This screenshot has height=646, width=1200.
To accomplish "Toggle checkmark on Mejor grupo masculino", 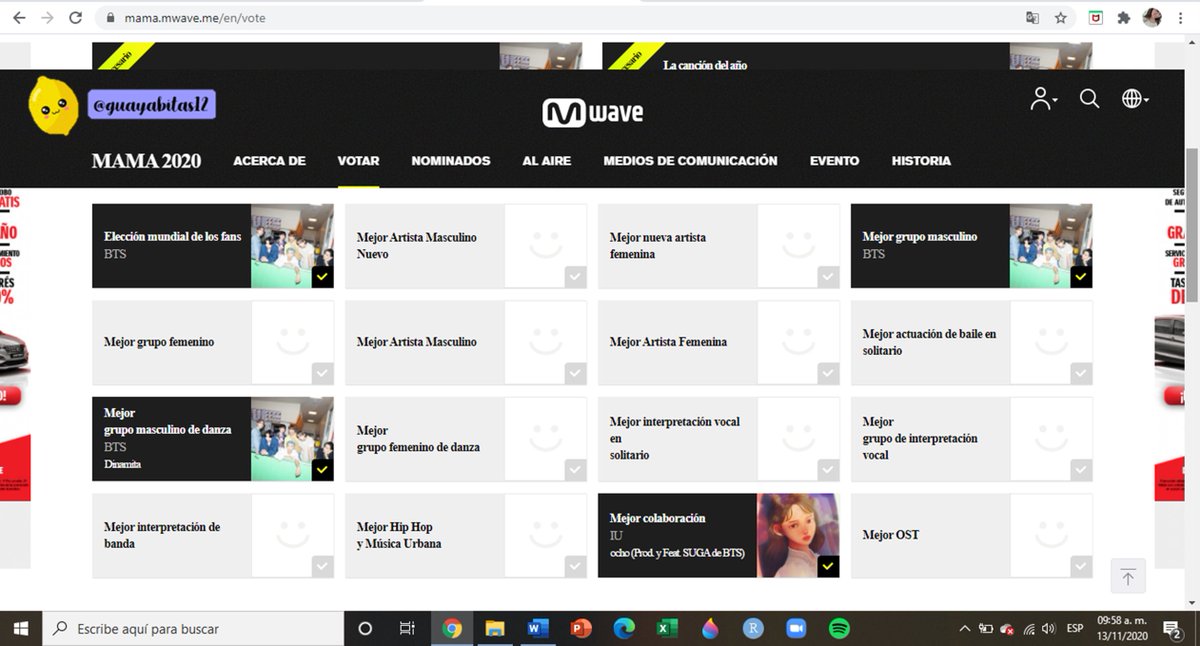I will tap(1081, 277).
